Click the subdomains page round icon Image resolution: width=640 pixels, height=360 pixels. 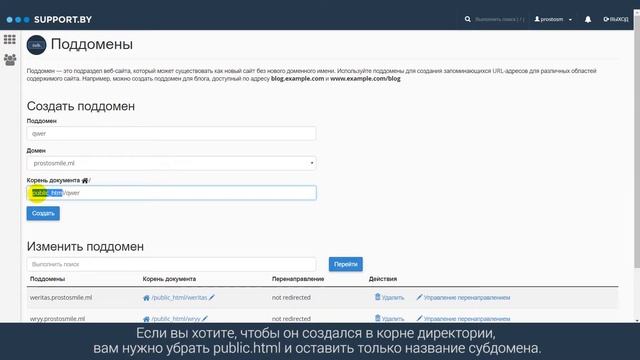(36, 45)
